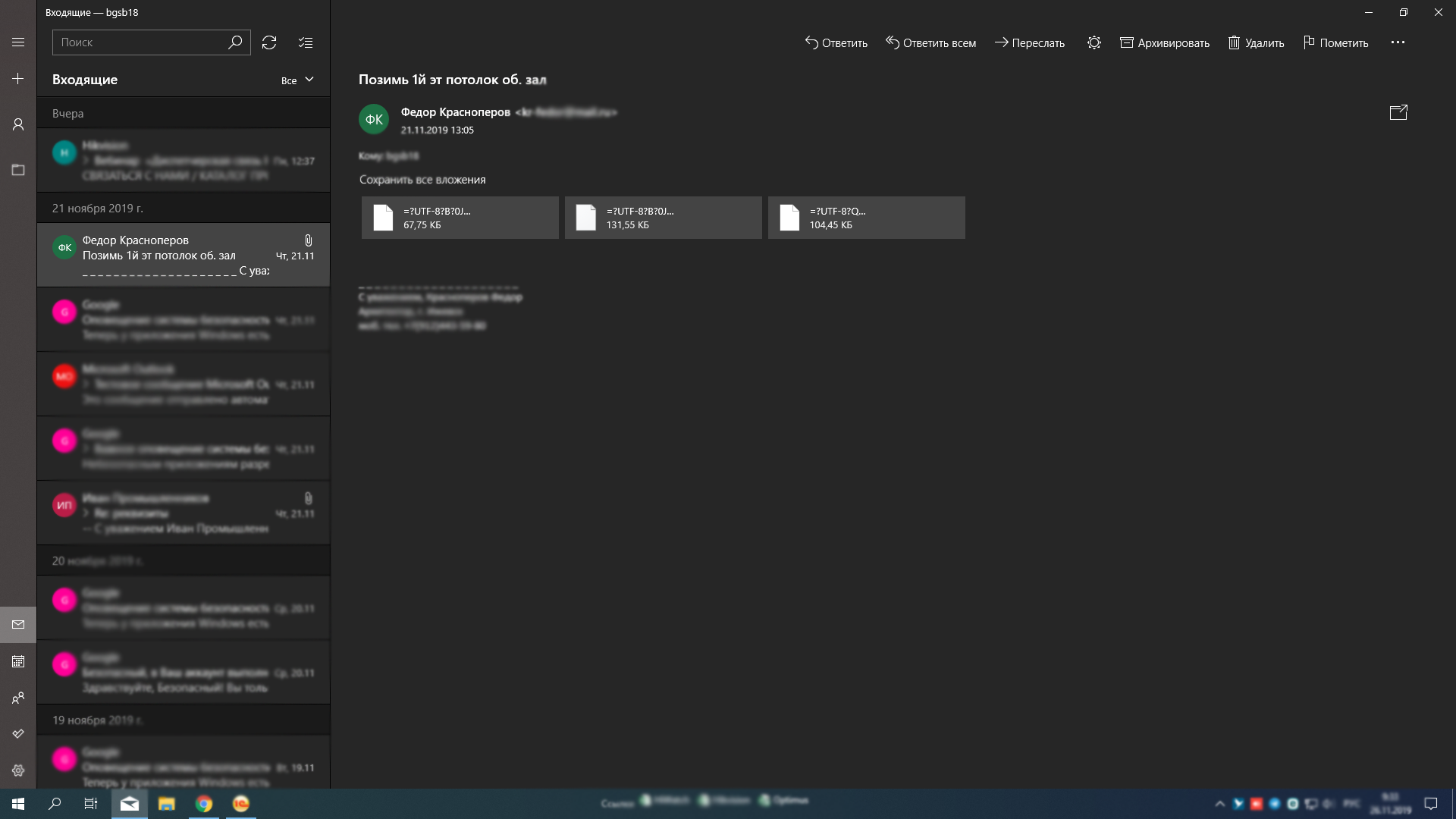Click Удалить to delete message
Viewport: 1456px width, 819px height.
[1256, 42]
